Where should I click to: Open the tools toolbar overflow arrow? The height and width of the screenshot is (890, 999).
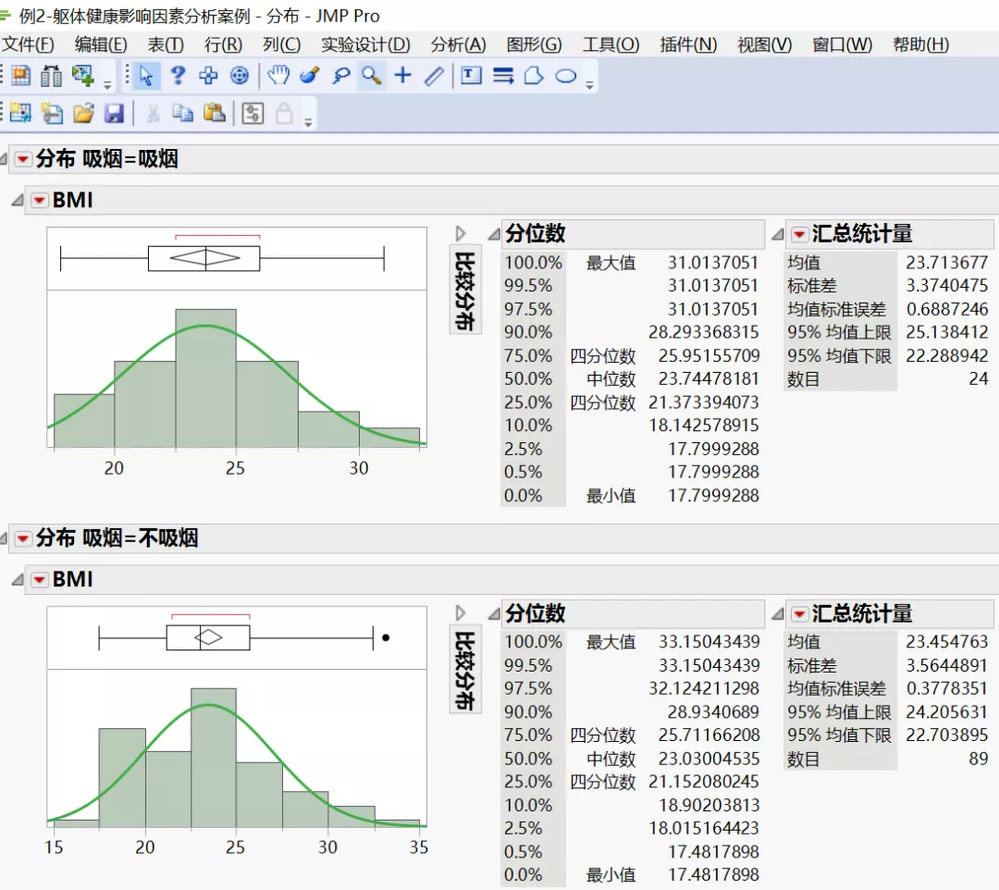pos(589,85)
